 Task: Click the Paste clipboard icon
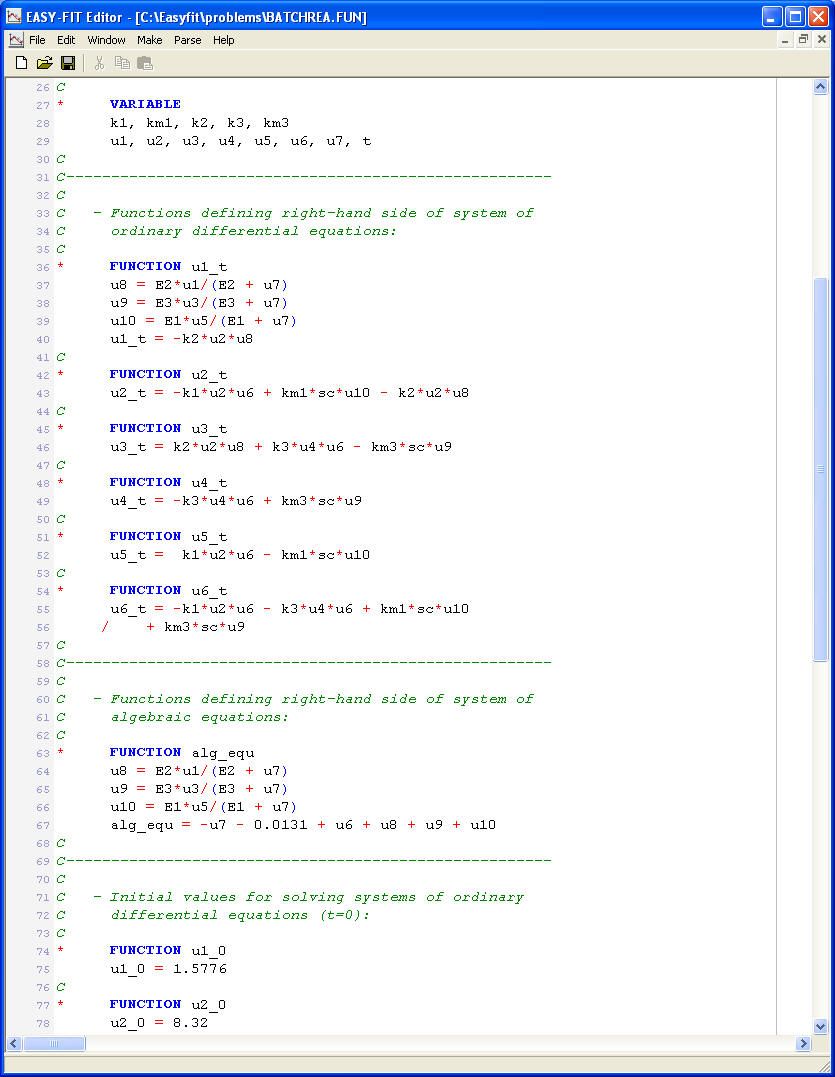click(x=145, y=63)
